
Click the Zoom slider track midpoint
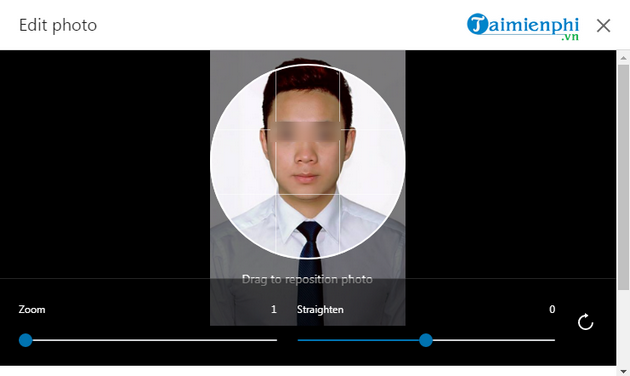click(148, 340)
